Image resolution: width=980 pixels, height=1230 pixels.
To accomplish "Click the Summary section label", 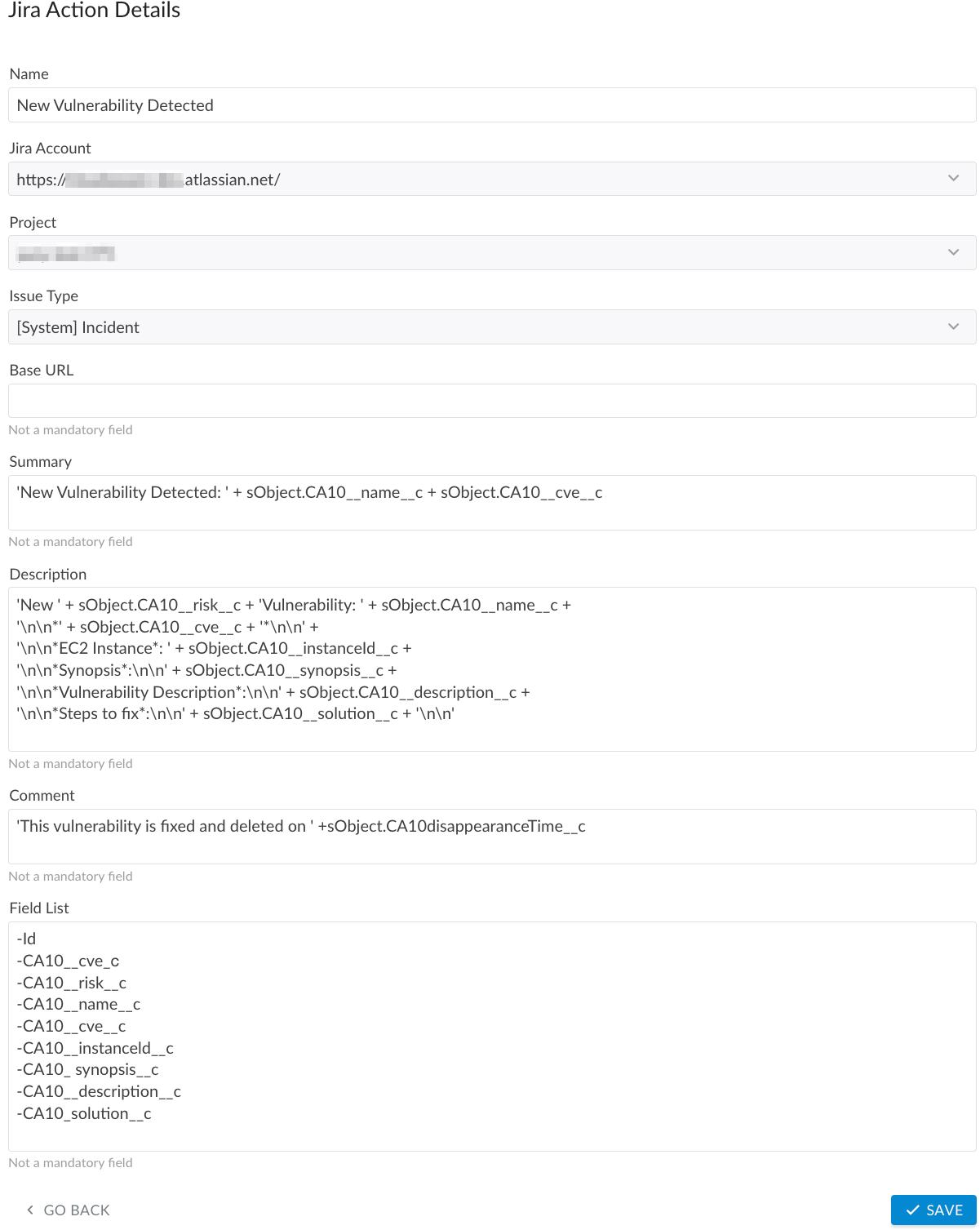I will pos(40,461).
